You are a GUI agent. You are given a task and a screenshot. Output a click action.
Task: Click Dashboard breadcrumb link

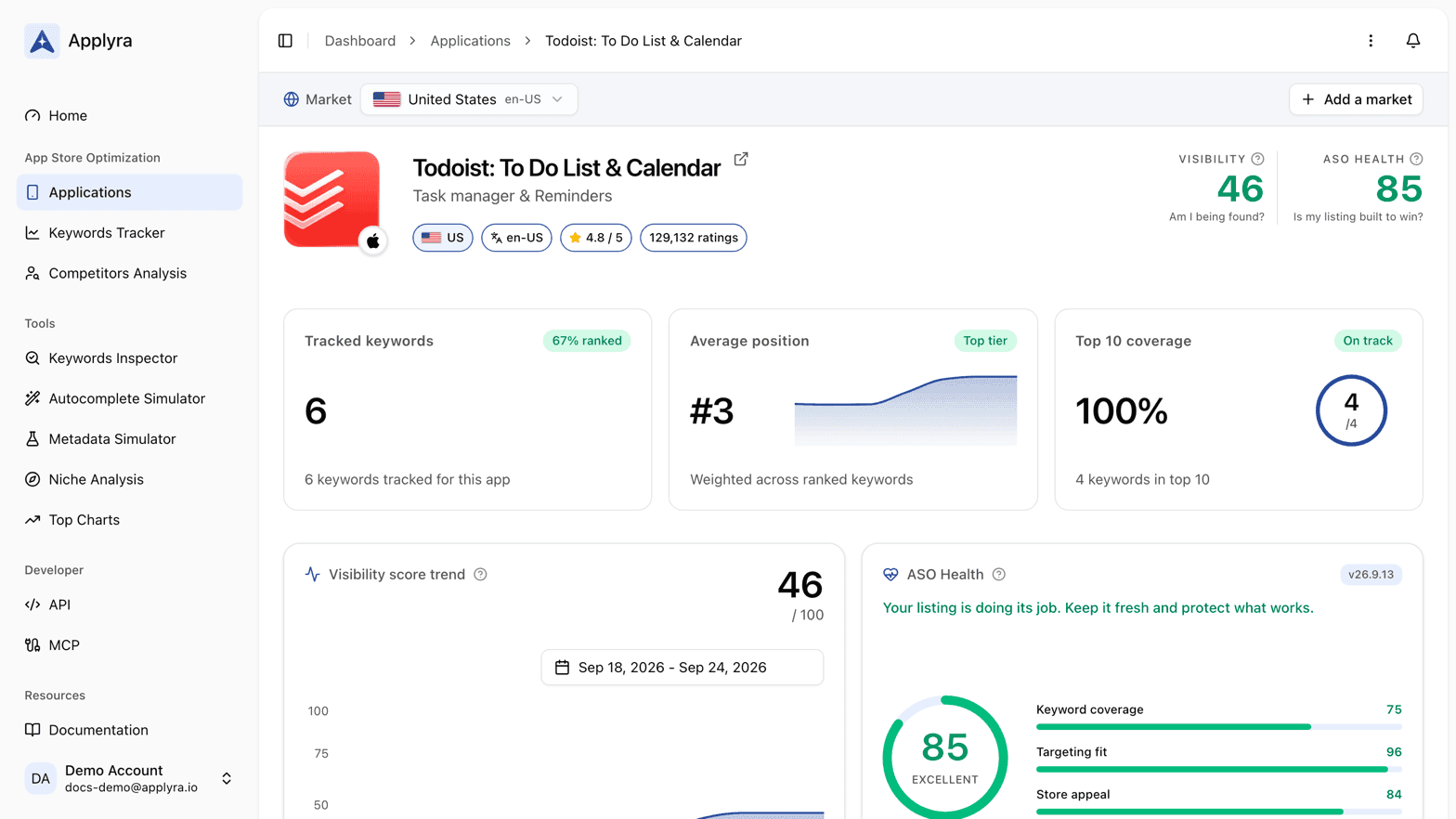[360, 41]
